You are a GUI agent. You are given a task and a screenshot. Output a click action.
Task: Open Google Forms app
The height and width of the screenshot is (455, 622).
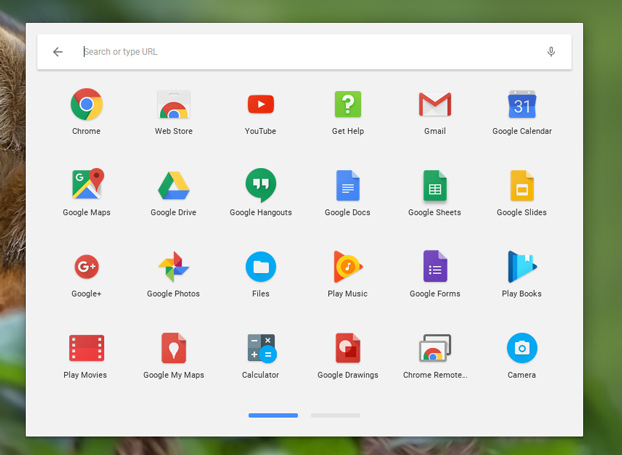point(435,266)
